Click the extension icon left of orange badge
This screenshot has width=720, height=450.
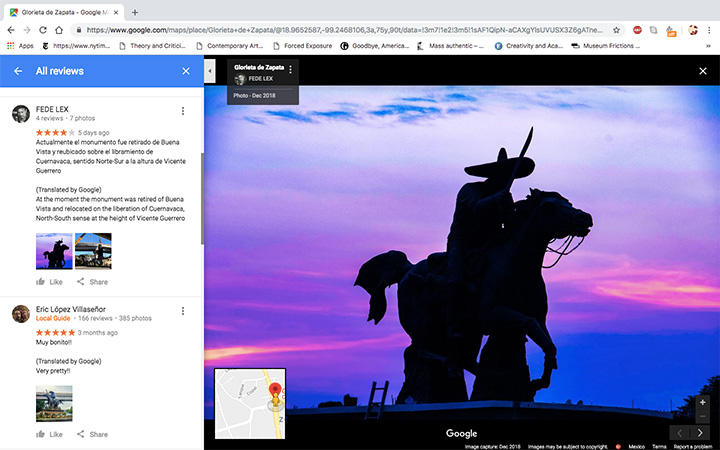coord(653,30)
